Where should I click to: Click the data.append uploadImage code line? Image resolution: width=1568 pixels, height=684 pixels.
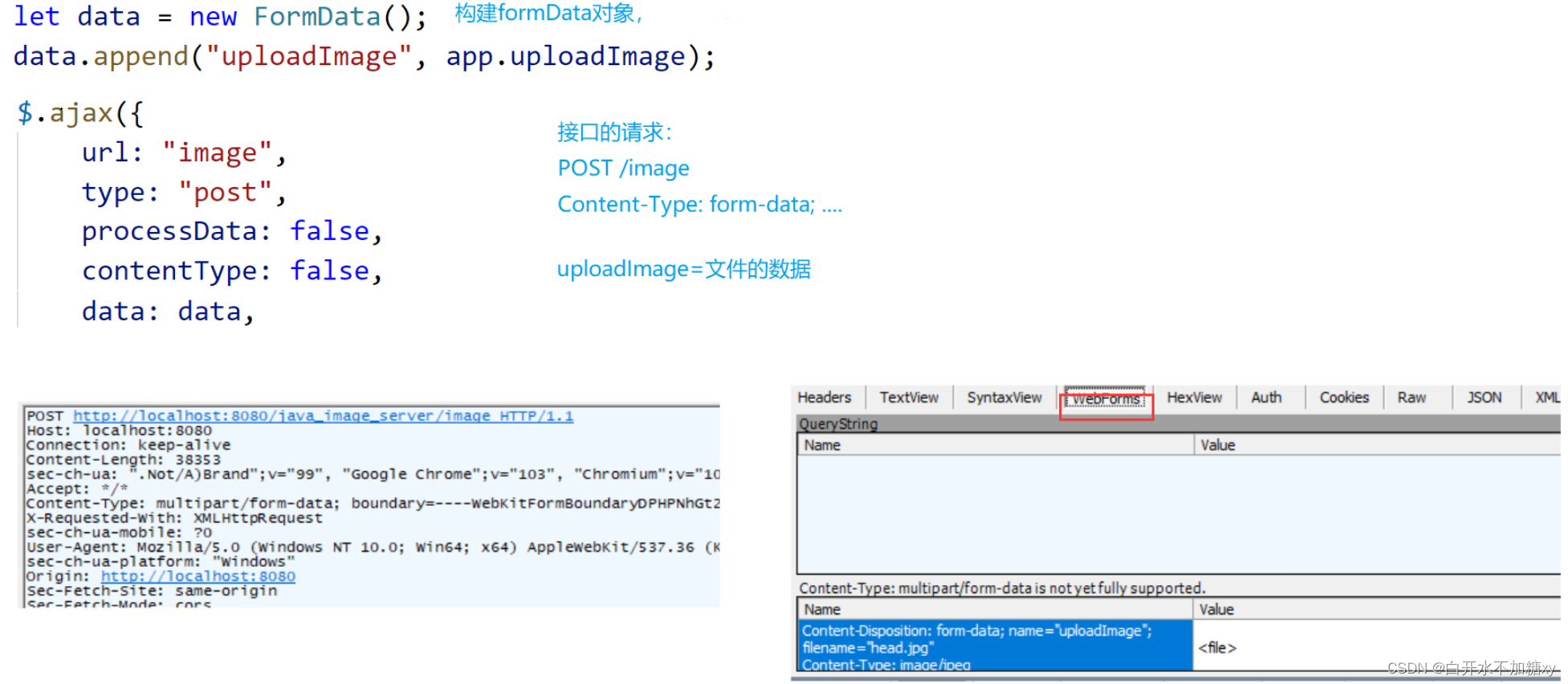[x=364, y=56]
